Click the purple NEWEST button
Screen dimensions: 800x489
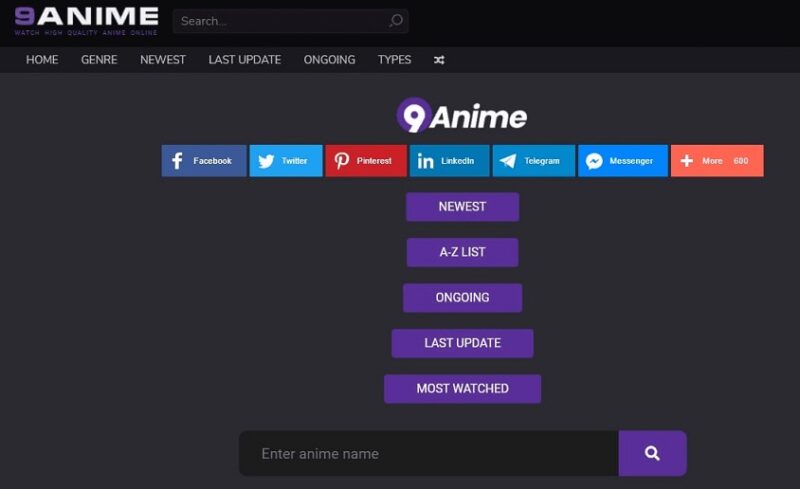[462, 207]
